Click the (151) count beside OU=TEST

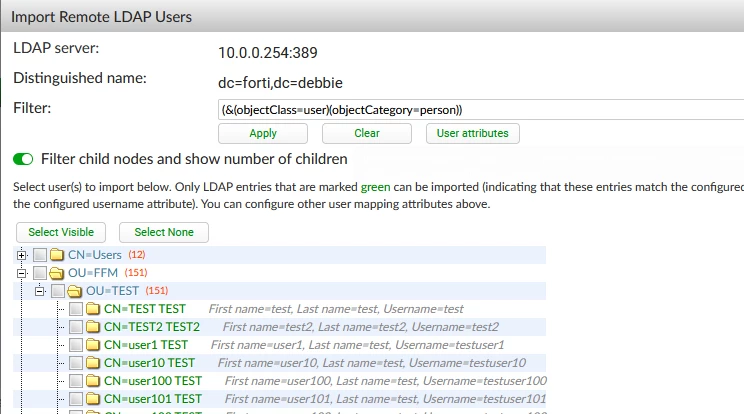click(157, 291)
